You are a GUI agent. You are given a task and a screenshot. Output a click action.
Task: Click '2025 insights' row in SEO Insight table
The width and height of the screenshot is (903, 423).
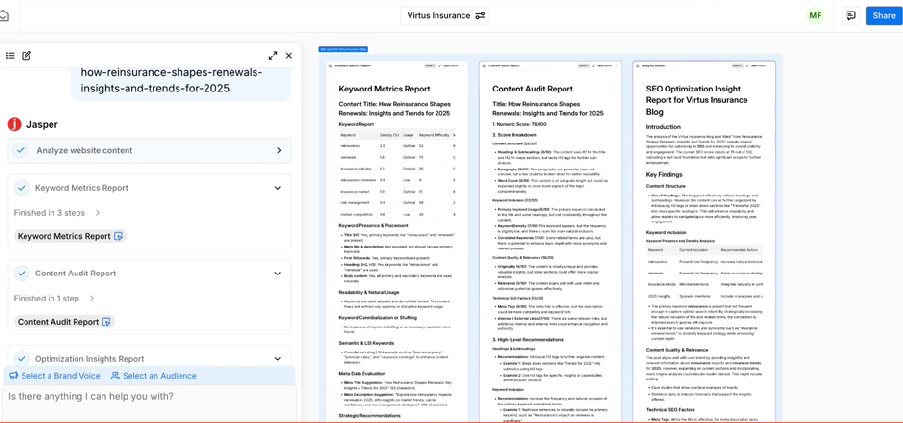[x=704, y=296]
